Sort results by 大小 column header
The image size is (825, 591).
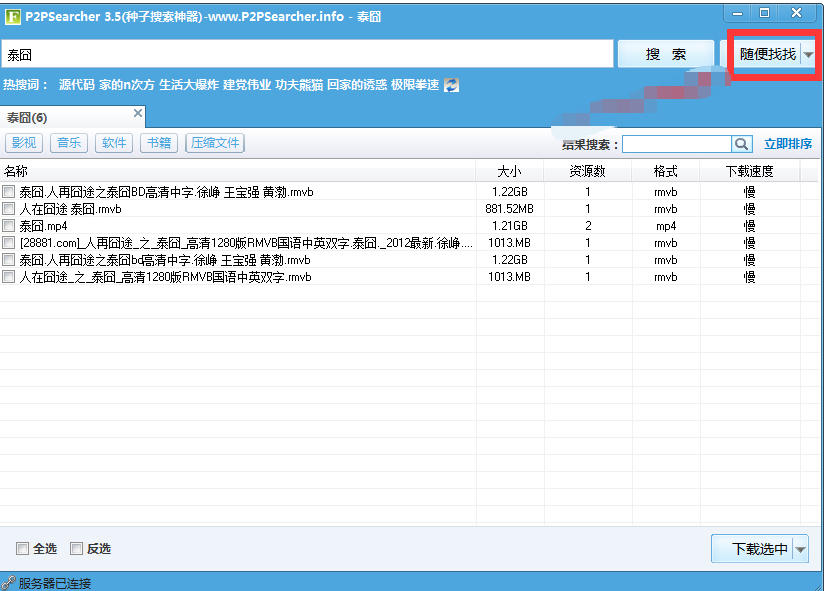pyautogui.click(x=509, y=171)
